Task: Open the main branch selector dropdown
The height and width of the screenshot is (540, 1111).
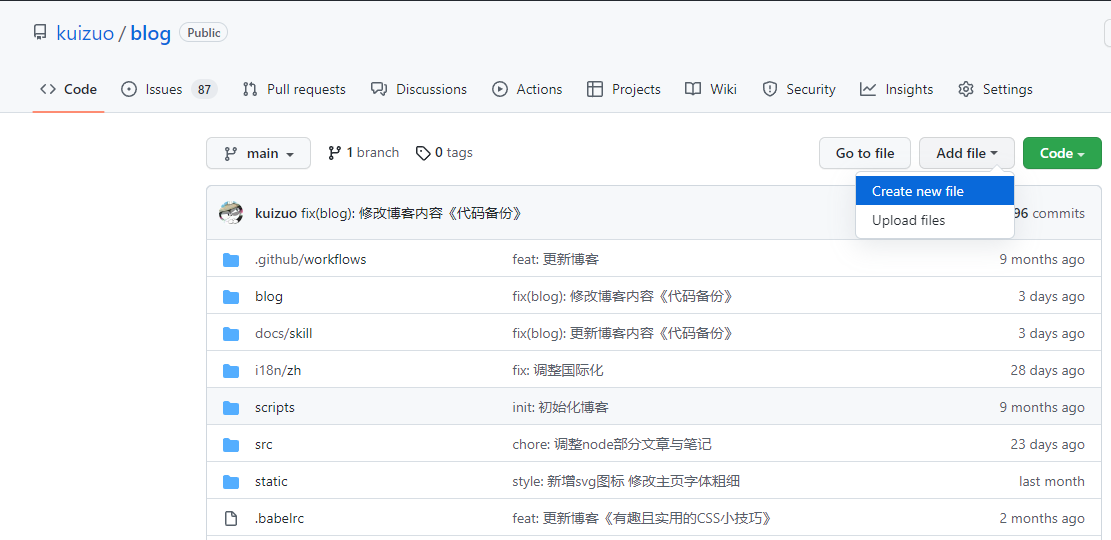Action: [259, 153]
